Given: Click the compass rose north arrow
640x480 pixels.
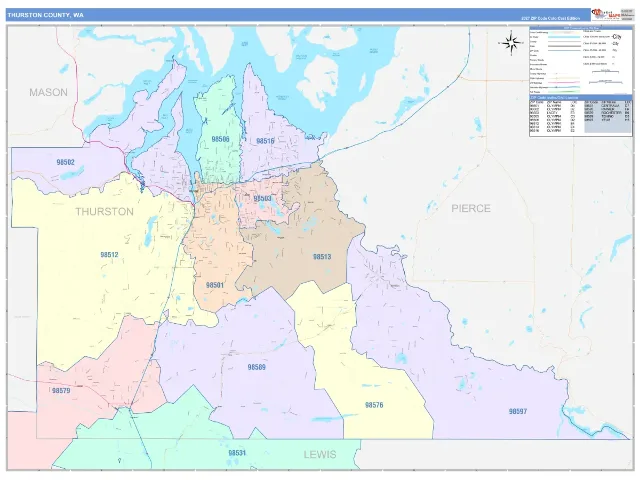Looking at the screenshot, I should click(x=511, y=42).
